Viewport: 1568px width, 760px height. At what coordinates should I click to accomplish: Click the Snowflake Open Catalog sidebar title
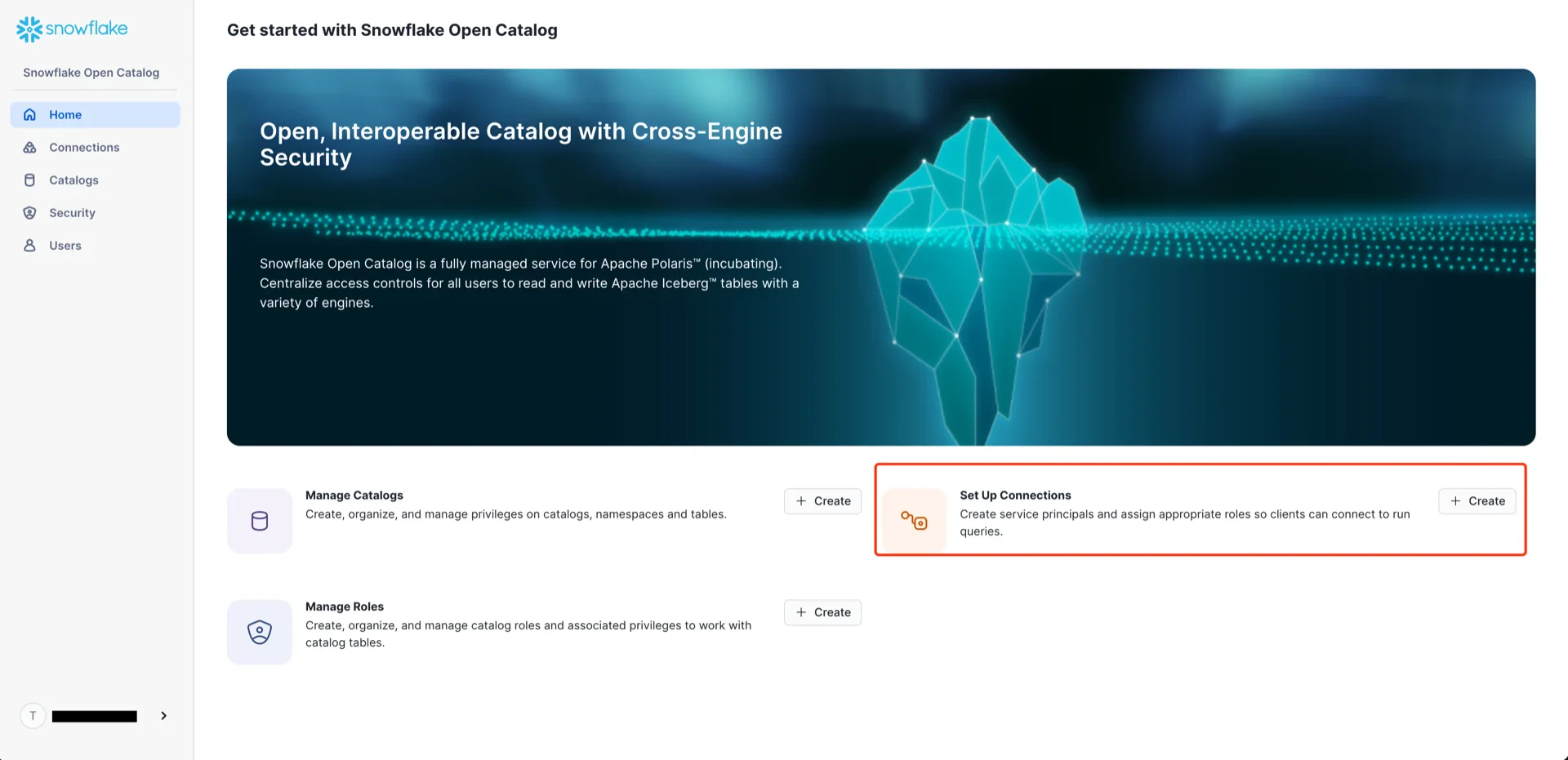coord(91,73)
